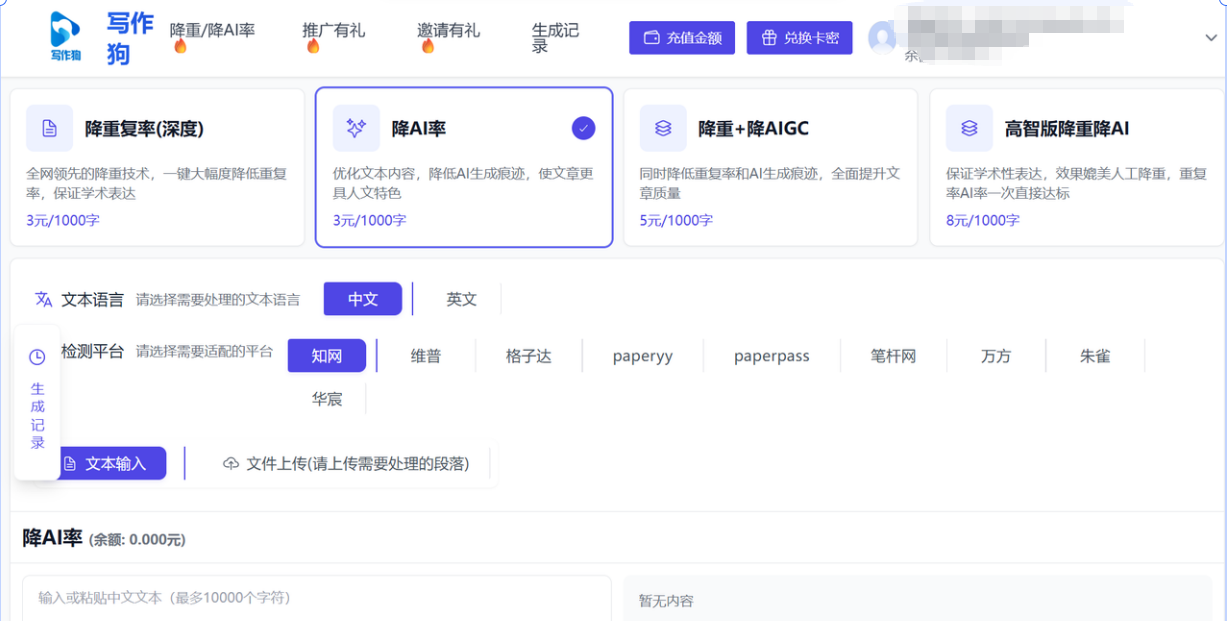Click the 3元/1000字 price on 降重复率 card
The width and height of the screenshot is (1227, 621).
tap(63, 220)
